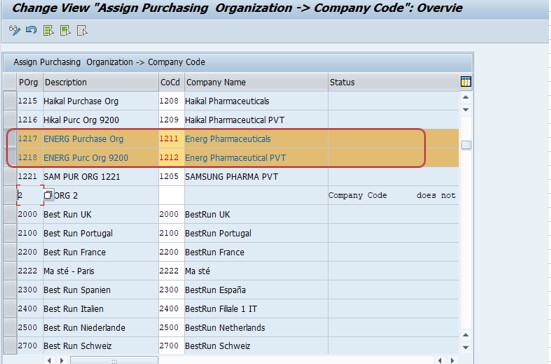Click BestRun Filiale 1 IT company name
Screen dimensions: 551x364
tap(221, 309)
